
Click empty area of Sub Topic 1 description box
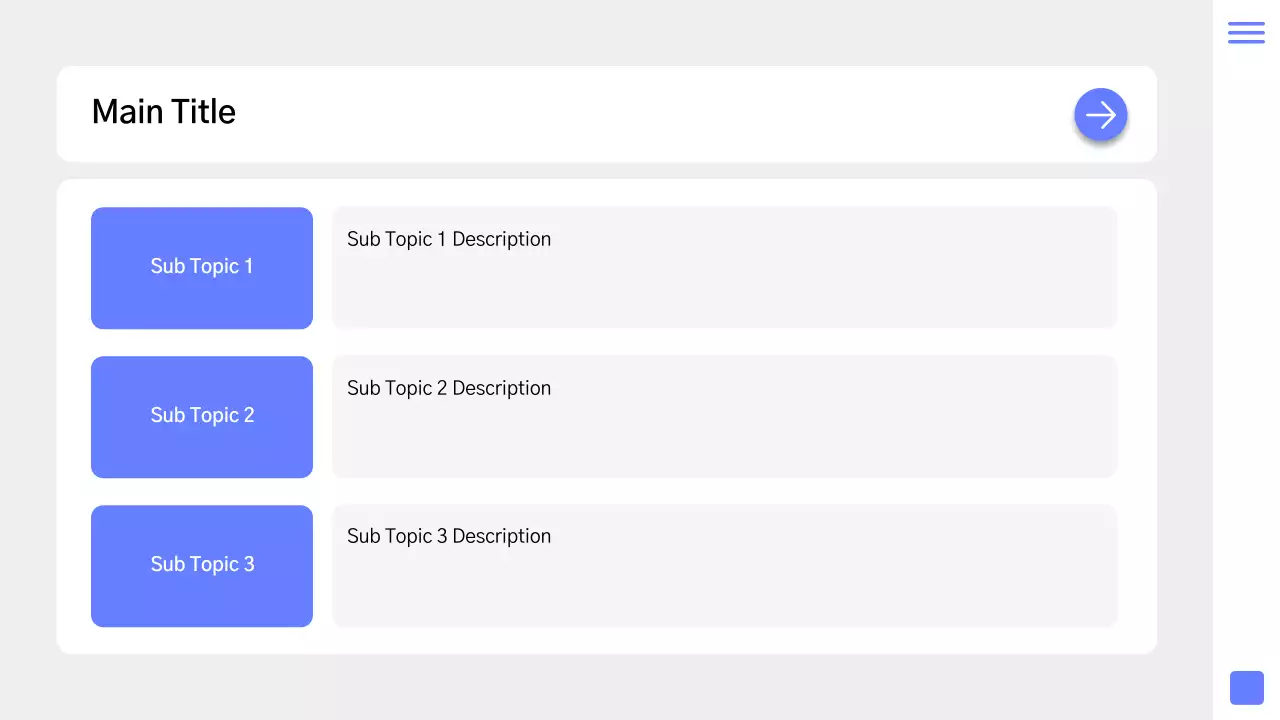click(800, 290)
